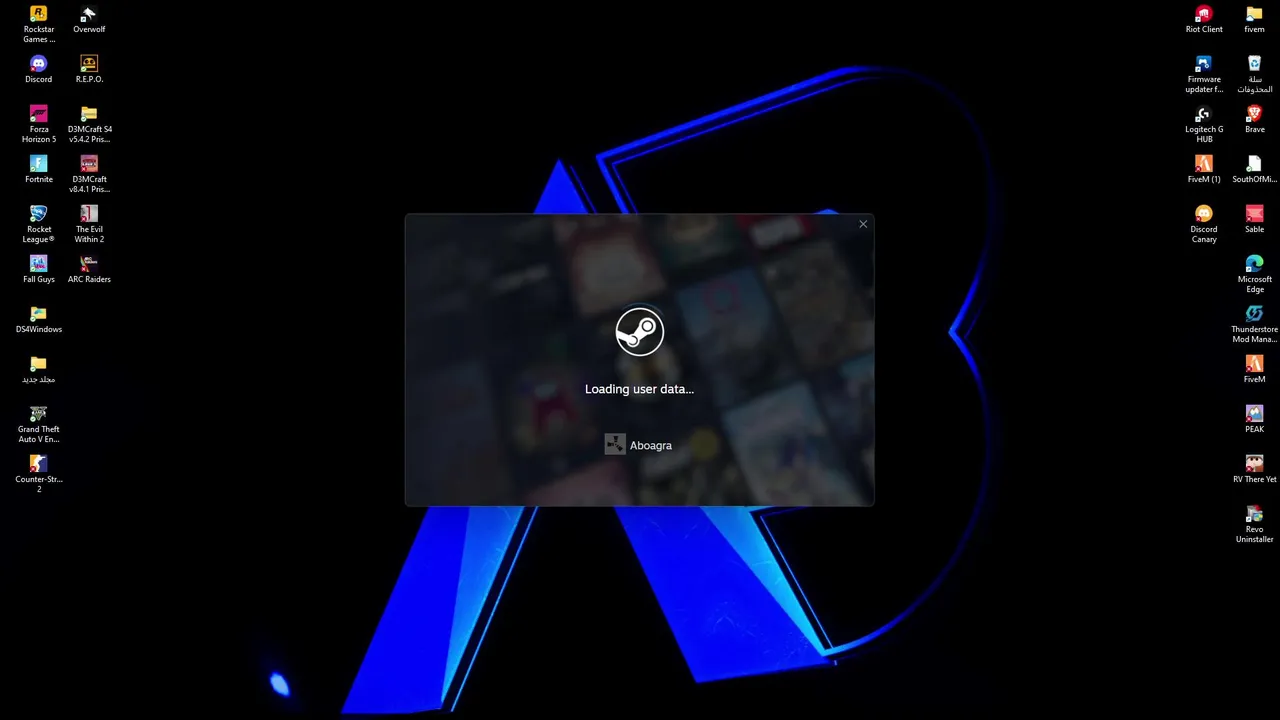Select the FiveM (1) shortcut
Screen dimensions: 1280x720
pos(1204,164)
